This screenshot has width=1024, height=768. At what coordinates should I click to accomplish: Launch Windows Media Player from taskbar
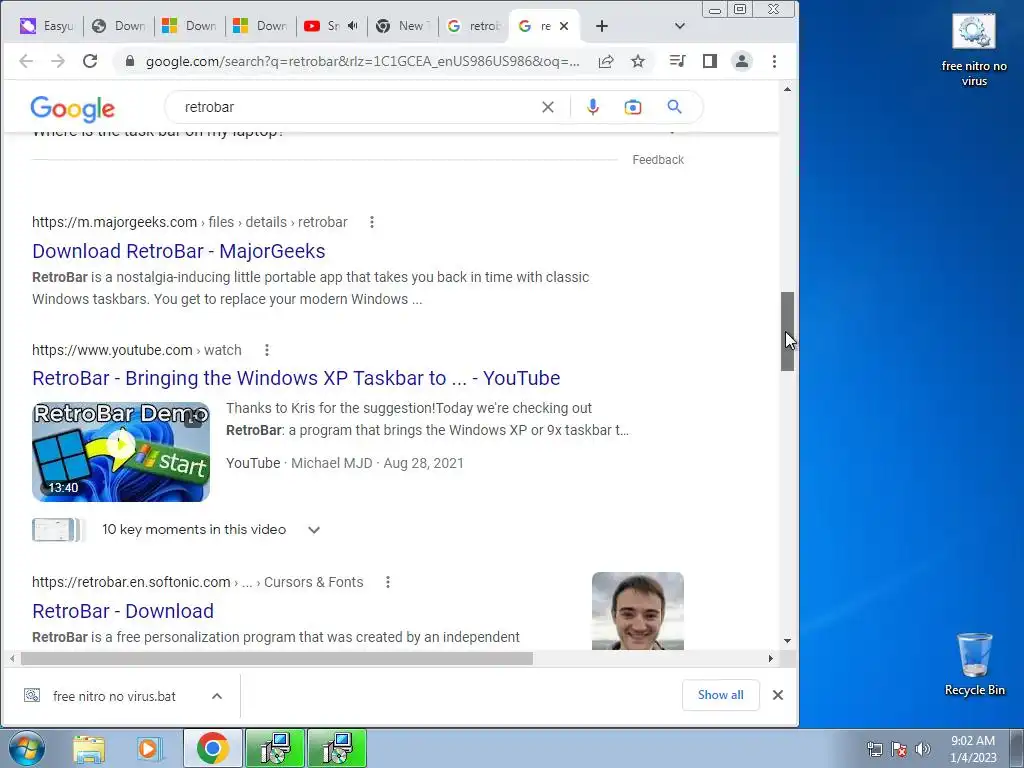click(x=149, y=749)
